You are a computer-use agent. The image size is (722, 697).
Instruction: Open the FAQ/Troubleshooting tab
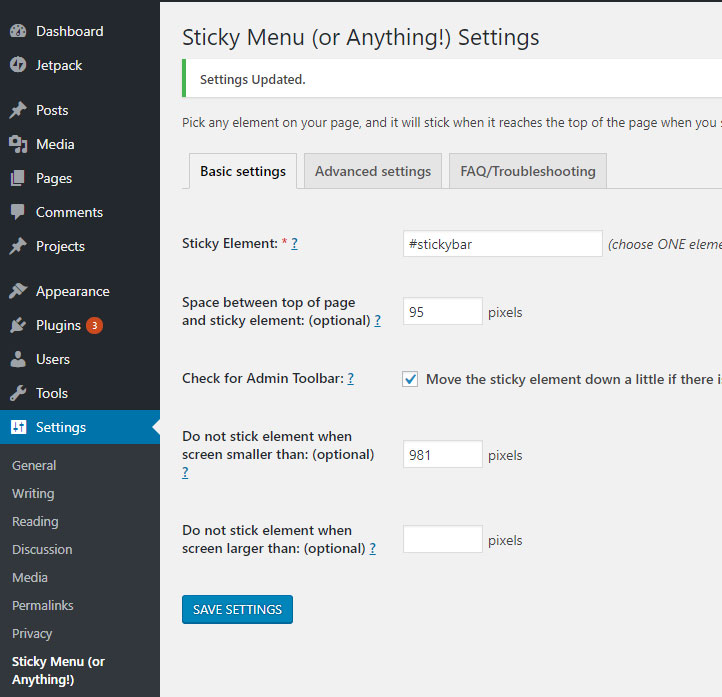click(528, 171)
